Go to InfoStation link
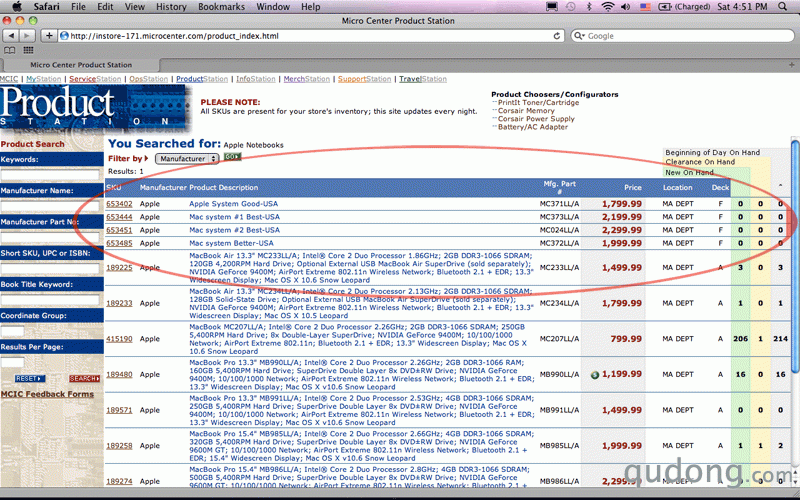 click(256, 79)
